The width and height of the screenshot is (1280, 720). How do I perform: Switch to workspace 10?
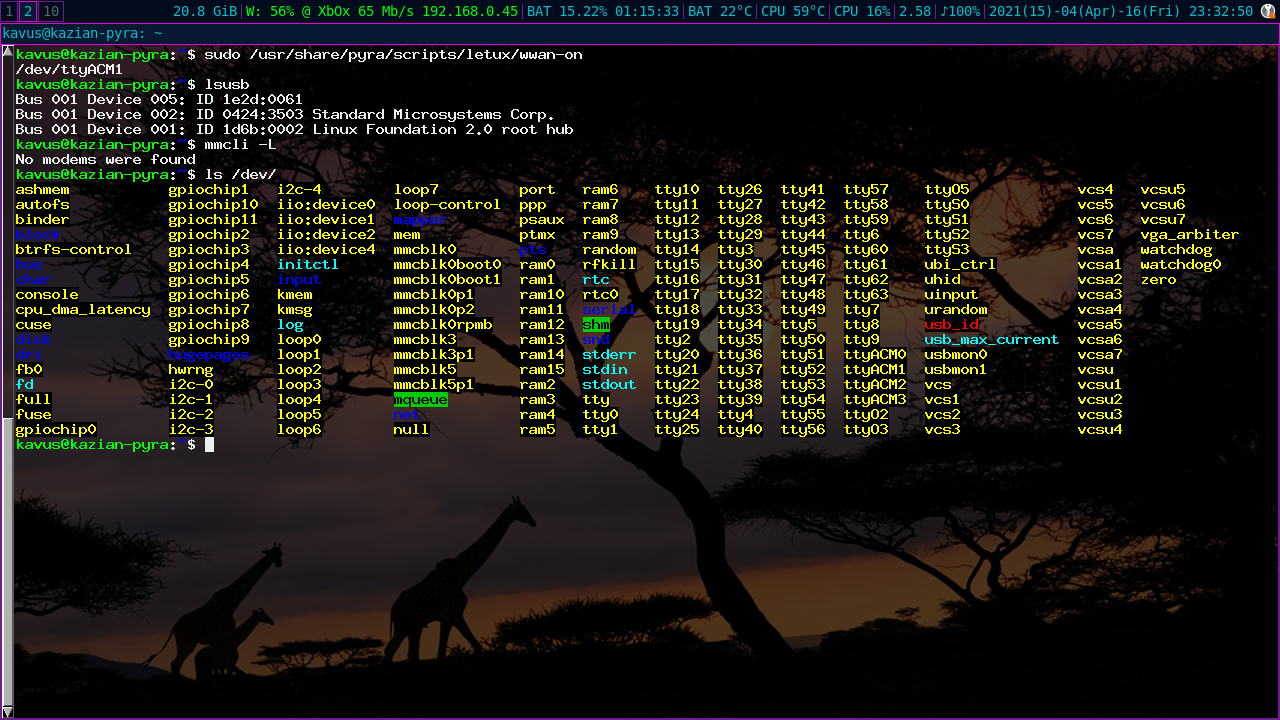tap(50, 11)
